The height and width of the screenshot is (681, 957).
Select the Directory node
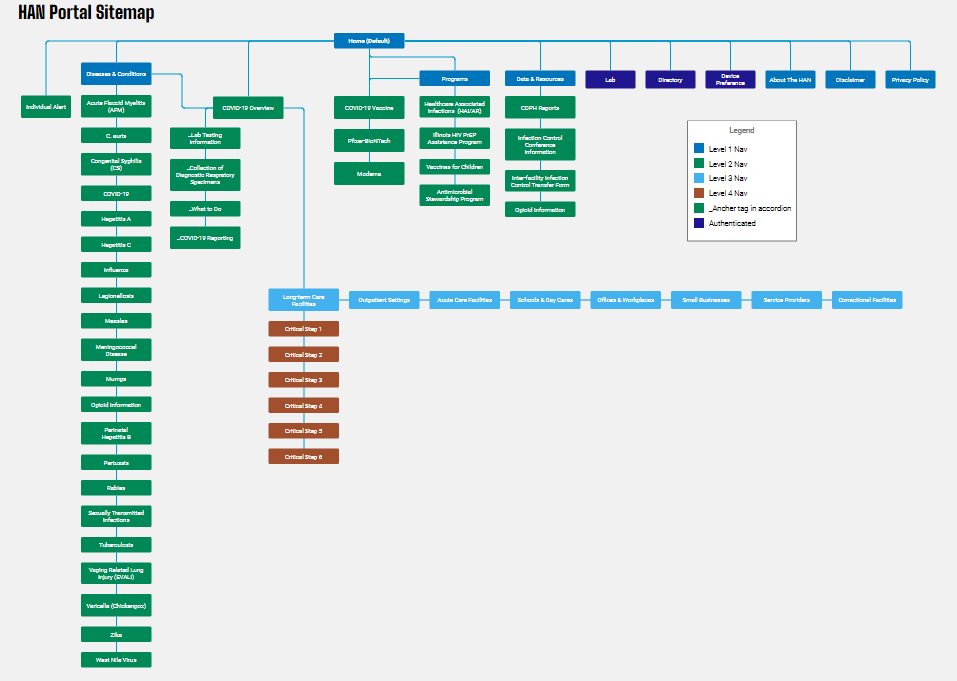pyautogui.click(x=670, y=80)
